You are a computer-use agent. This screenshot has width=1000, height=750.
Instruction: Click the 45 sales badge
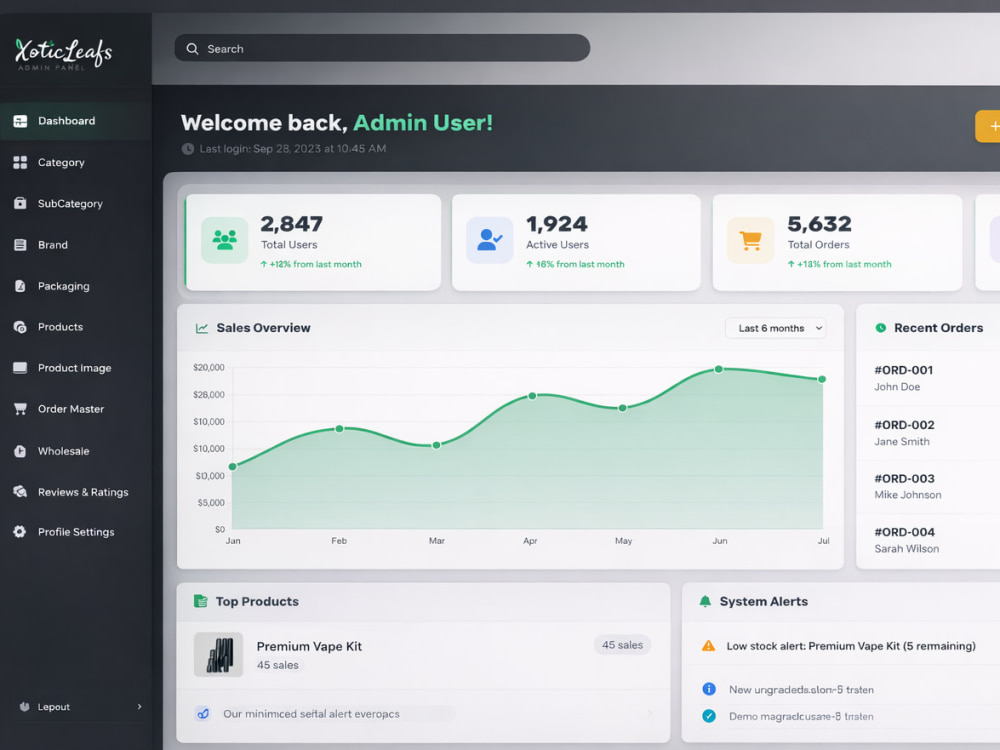tap(622, 645)
